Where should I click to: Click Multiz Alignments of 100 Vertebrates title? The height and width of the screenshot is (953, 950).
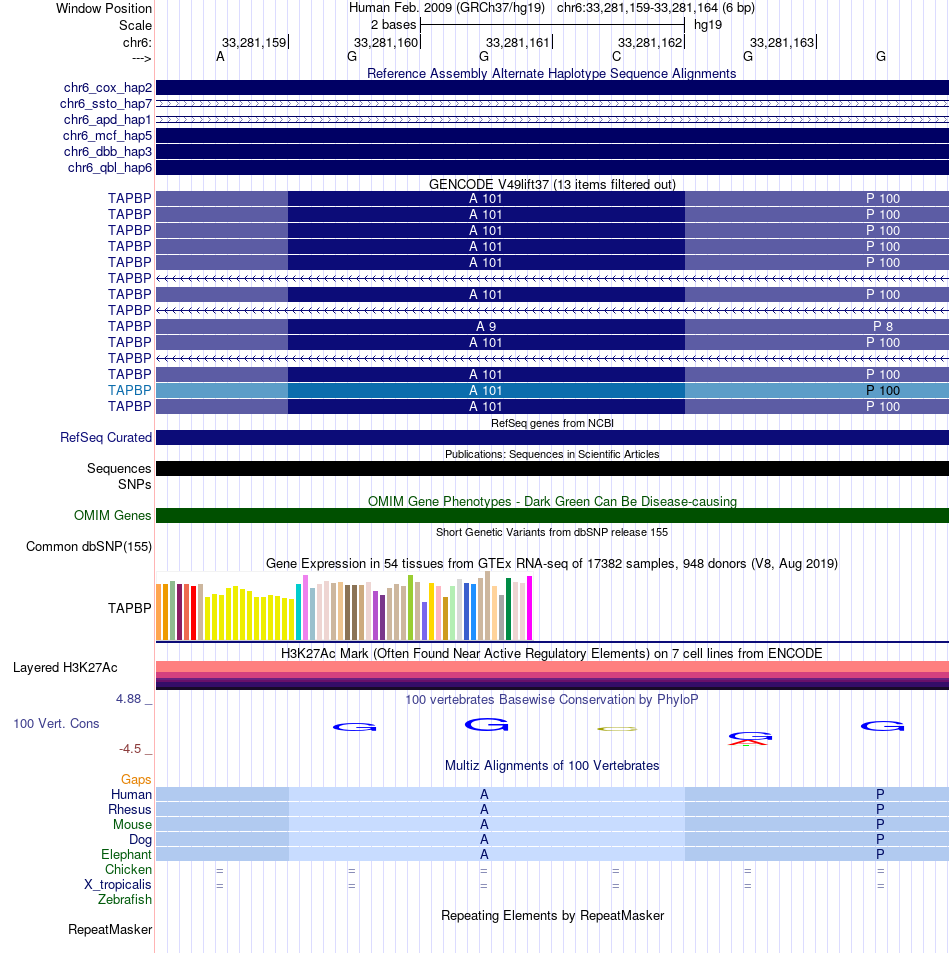[x=552, y=766]
